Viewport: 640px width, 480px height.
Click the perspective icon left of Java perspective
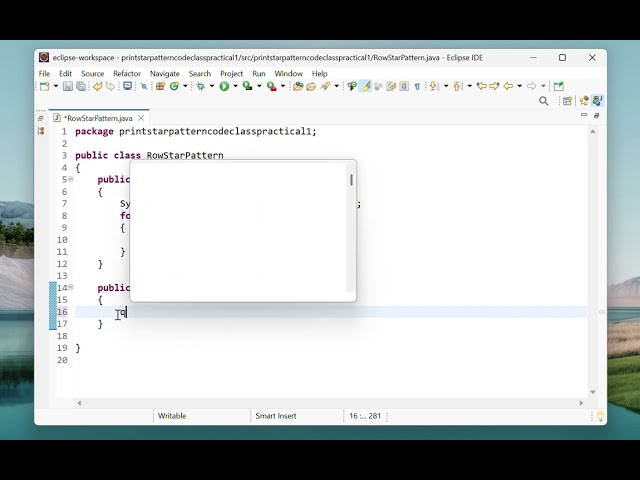584,101
